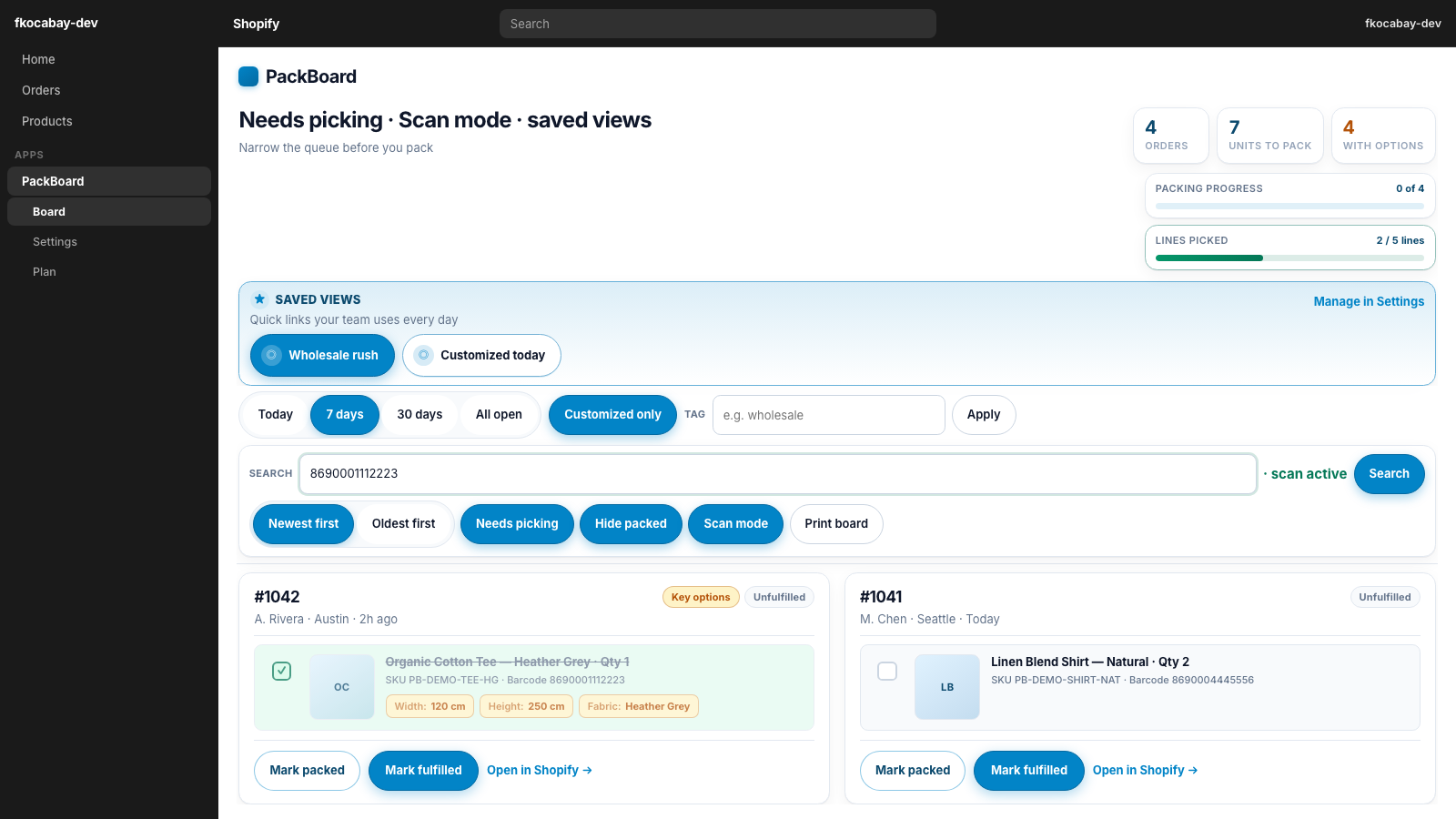This screenshot has width=1456, height=819.
Task: Click the scan active status text
Action: tap(1305, 474)
